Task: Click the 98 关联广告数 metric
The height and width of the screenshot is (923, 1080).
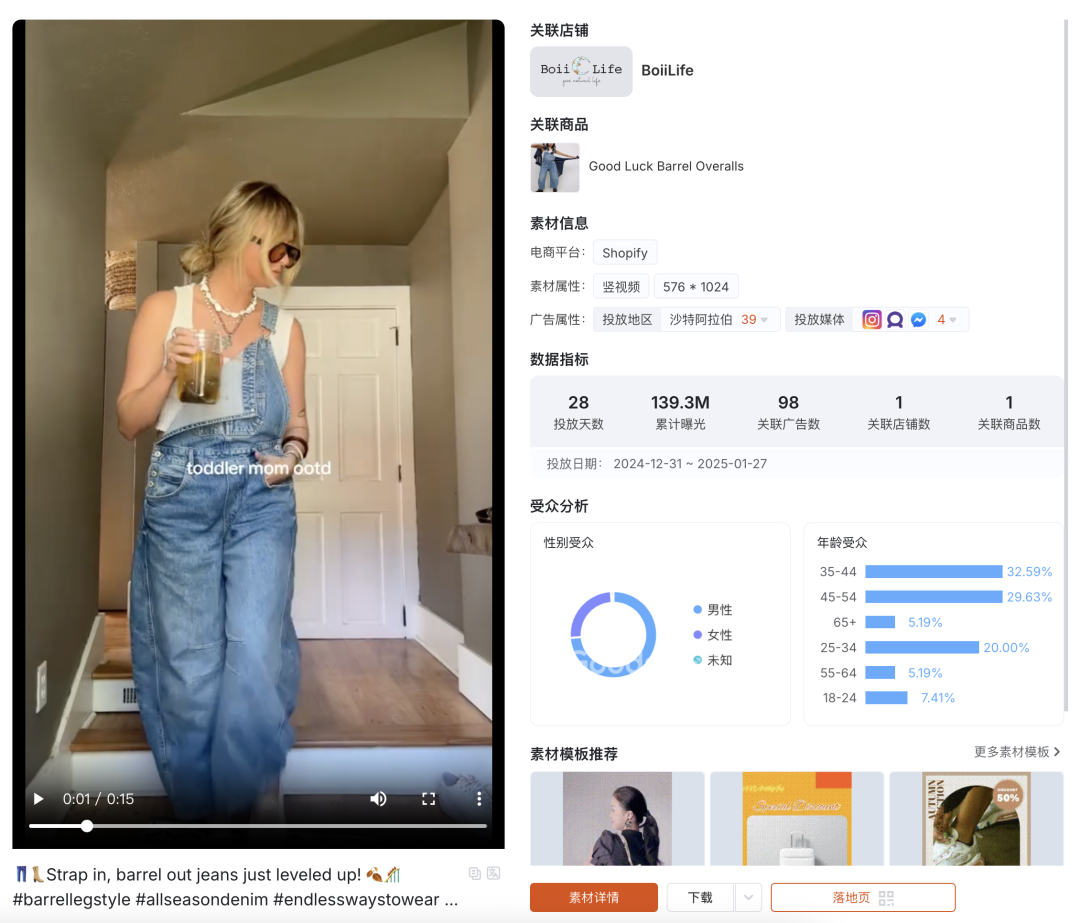Action: 788,412
